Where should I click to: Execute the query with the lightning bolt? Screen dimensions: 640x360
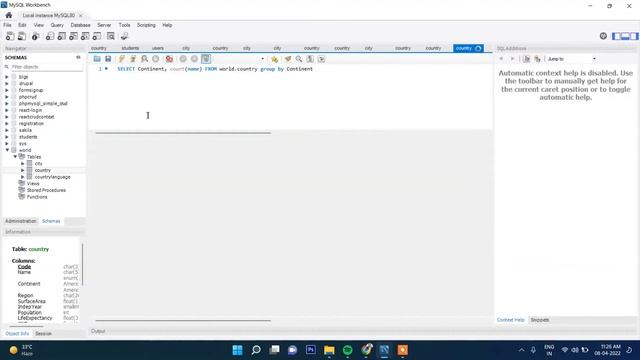click(x=122, y=59)
